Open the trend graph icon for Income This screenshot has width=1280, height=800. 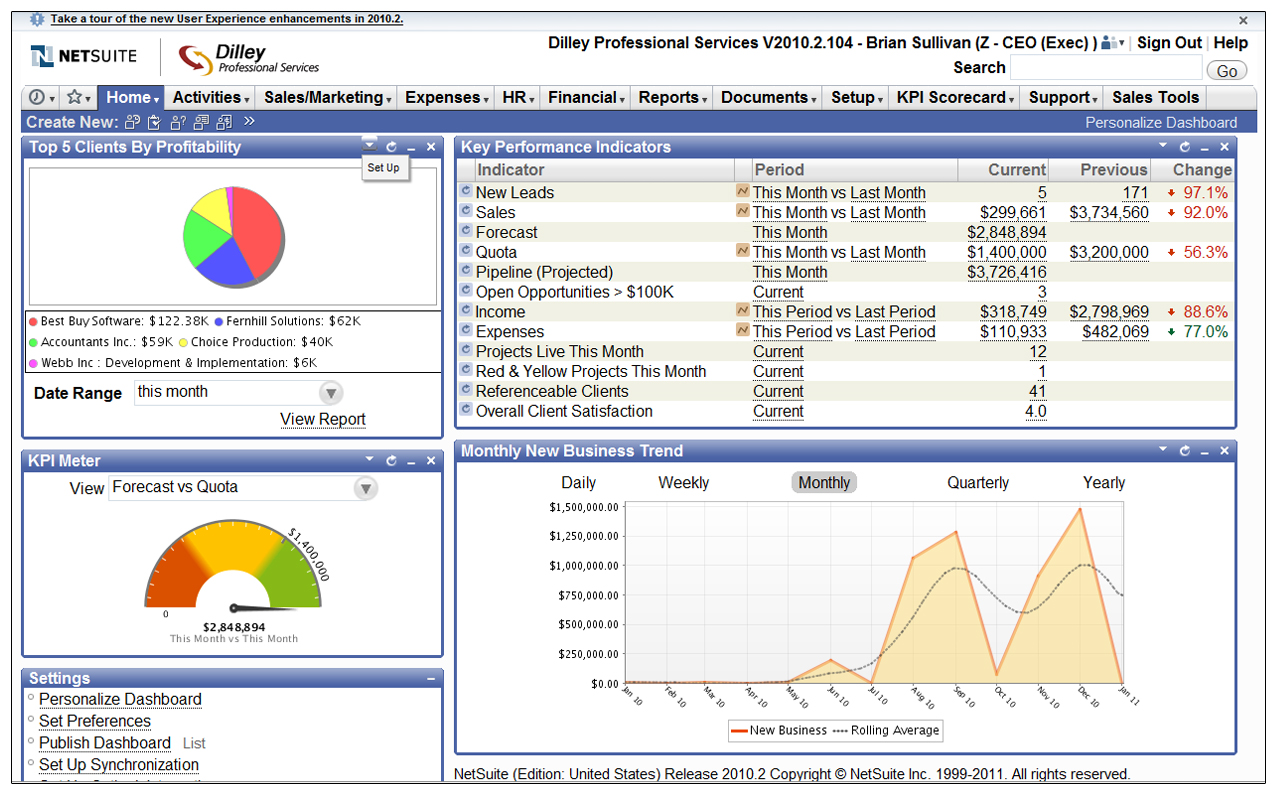coord(743,310)
